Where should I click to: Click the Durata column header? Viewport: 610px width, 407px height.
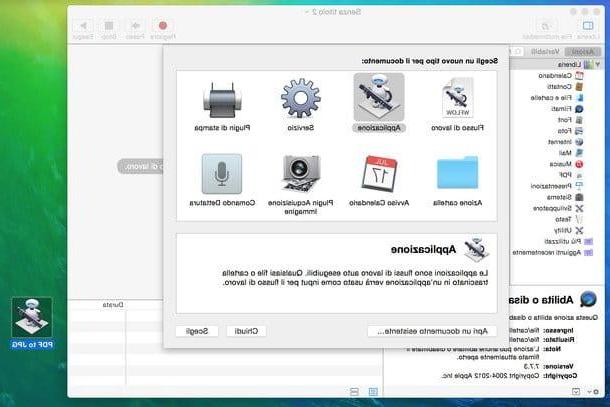(x=113, y=305)
